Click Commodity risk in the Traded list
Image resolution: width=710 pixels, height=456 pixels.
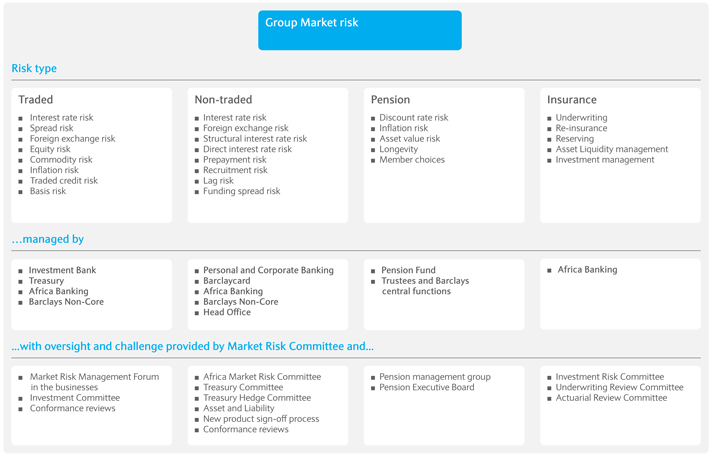tap(61, 159)
